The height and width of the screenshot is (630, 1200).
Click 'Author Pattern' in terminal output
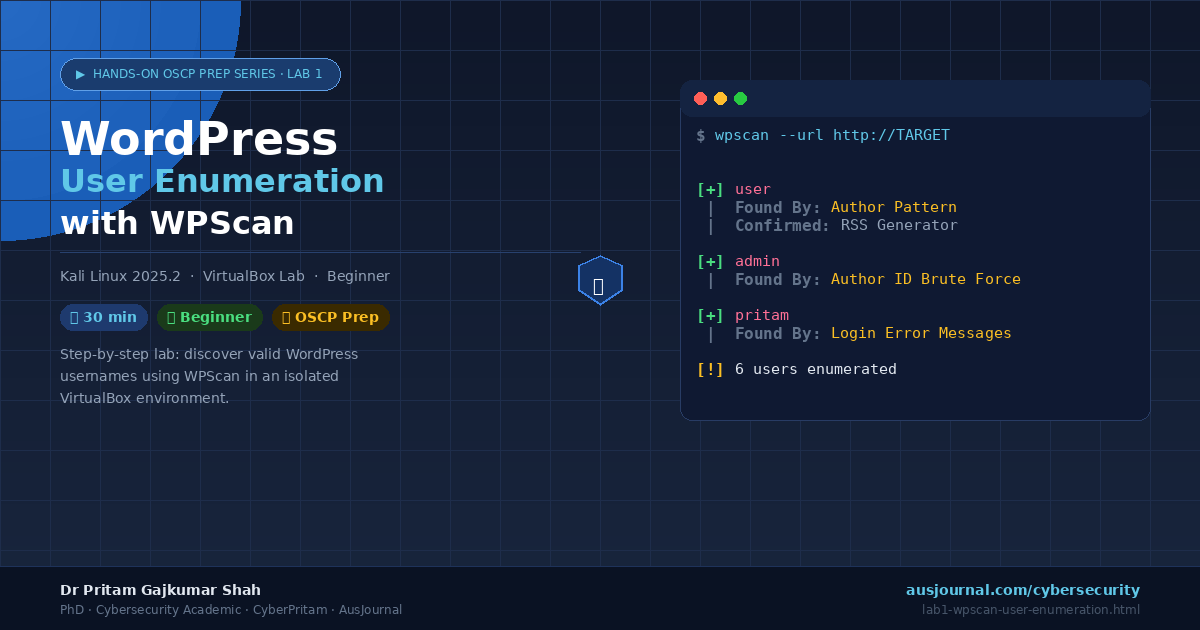click(x=894, y=207)
